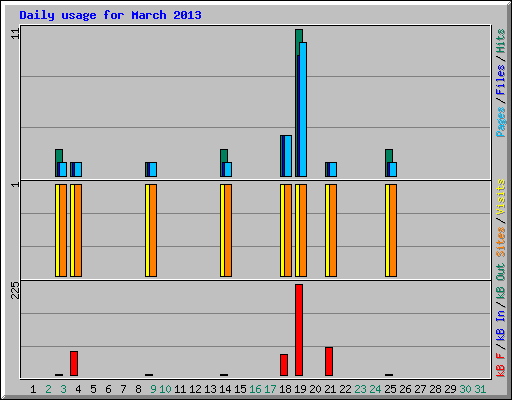Screen dimensions: 512x400
Task: Click the 'kB In' legend label
Action: [x=501, y=325]
